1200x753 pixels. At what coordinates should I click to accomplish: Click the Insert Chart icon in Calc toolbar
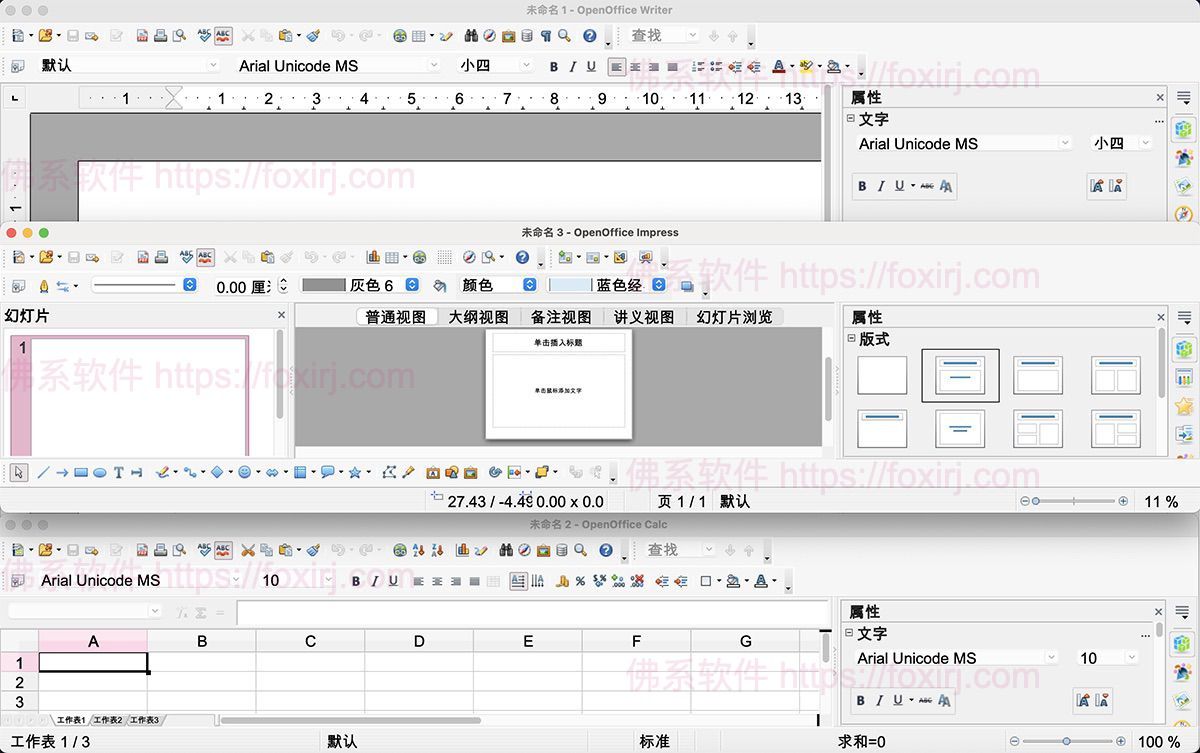pos(463,550)
